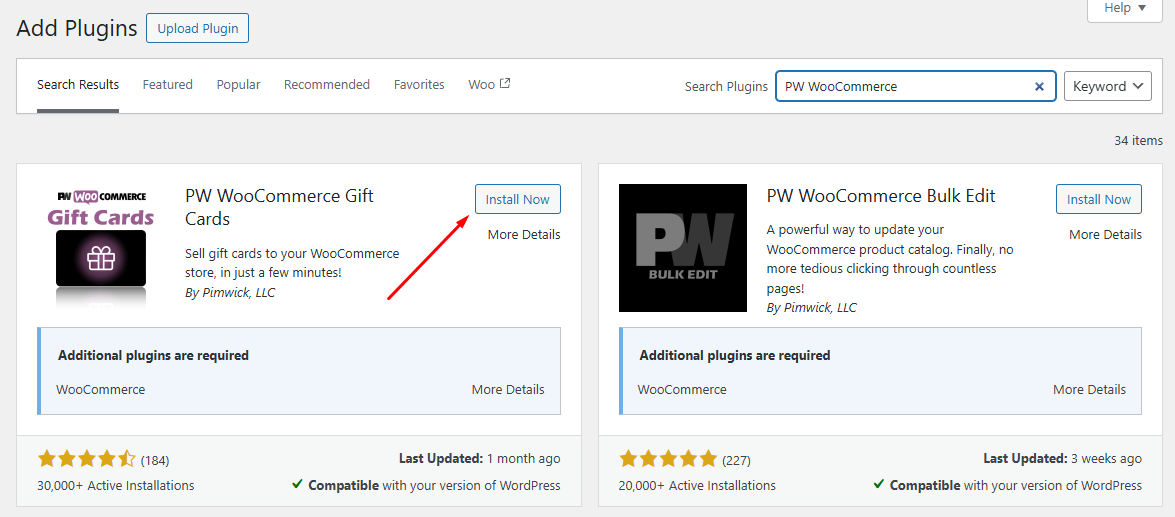The width and height of the screenshot is (1175, 517).
Task: Click the 20,000+ Active Installations text
Action: 697,486
